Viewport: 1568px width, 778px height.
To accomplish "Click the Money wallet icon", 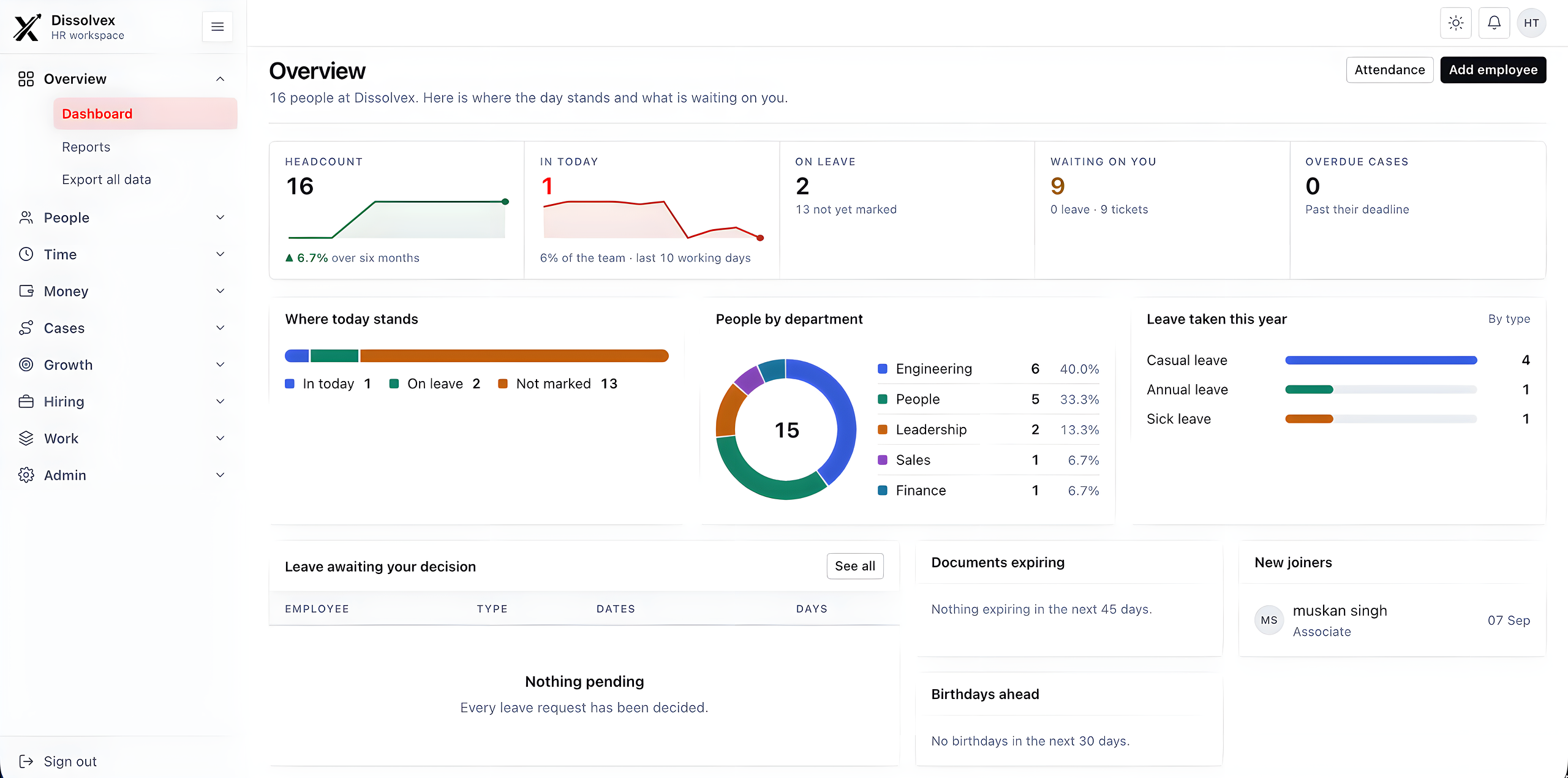I will tap(26, 291).
